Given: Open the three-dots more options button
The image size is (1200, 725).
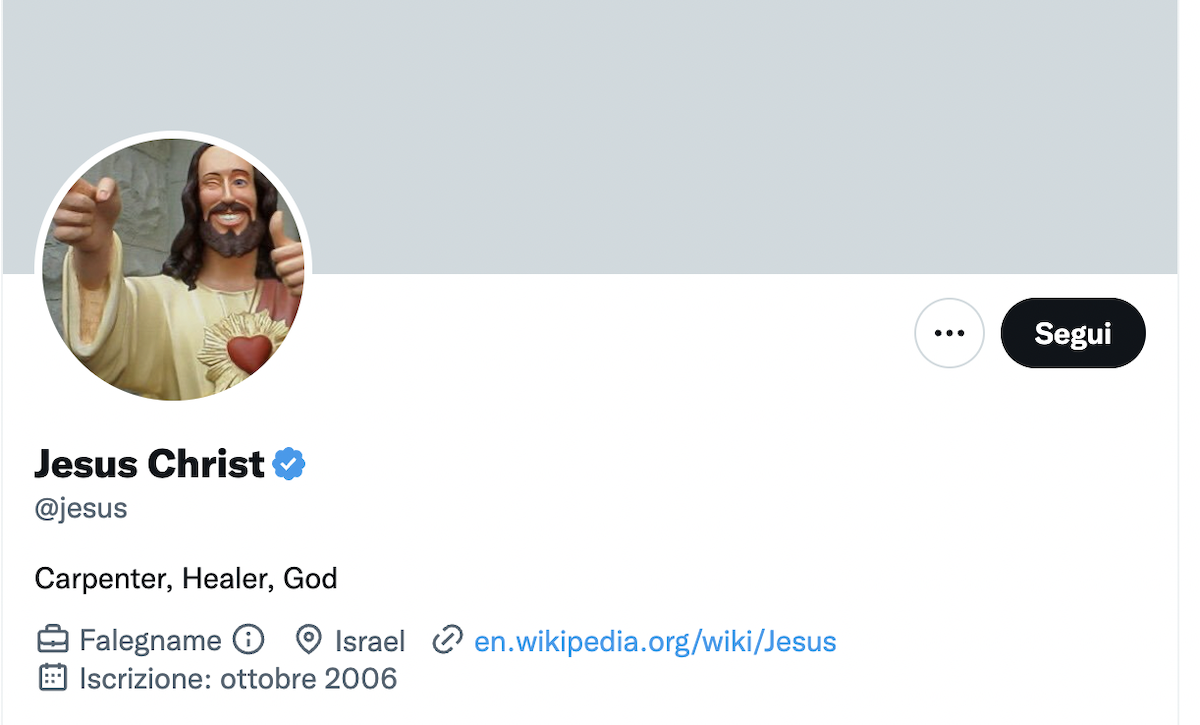Looking at the screenshot, I should point(949,333).
